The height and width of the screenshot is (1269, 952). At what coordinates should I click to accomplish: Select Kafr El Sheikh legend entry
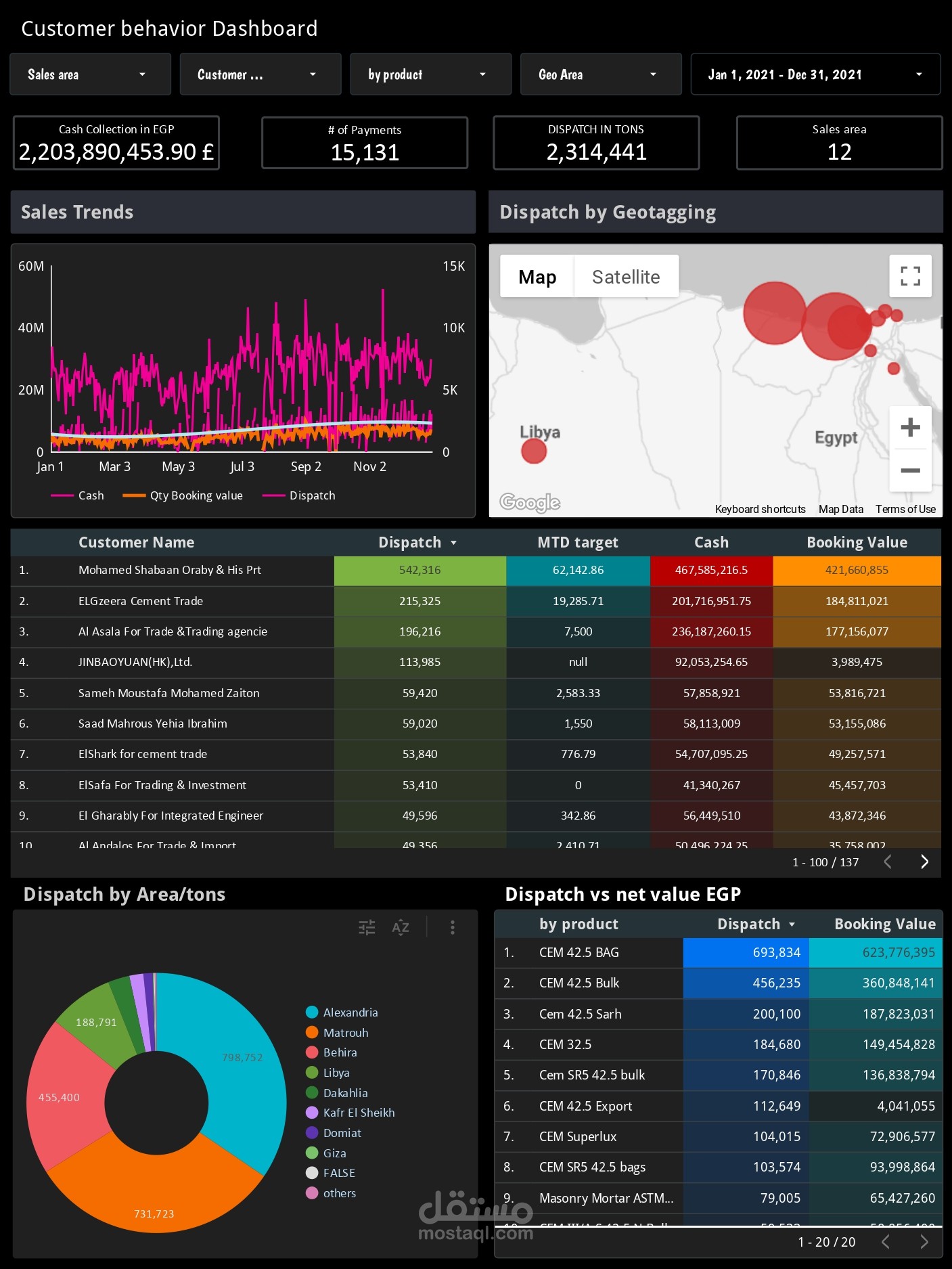coord(350,1113)
